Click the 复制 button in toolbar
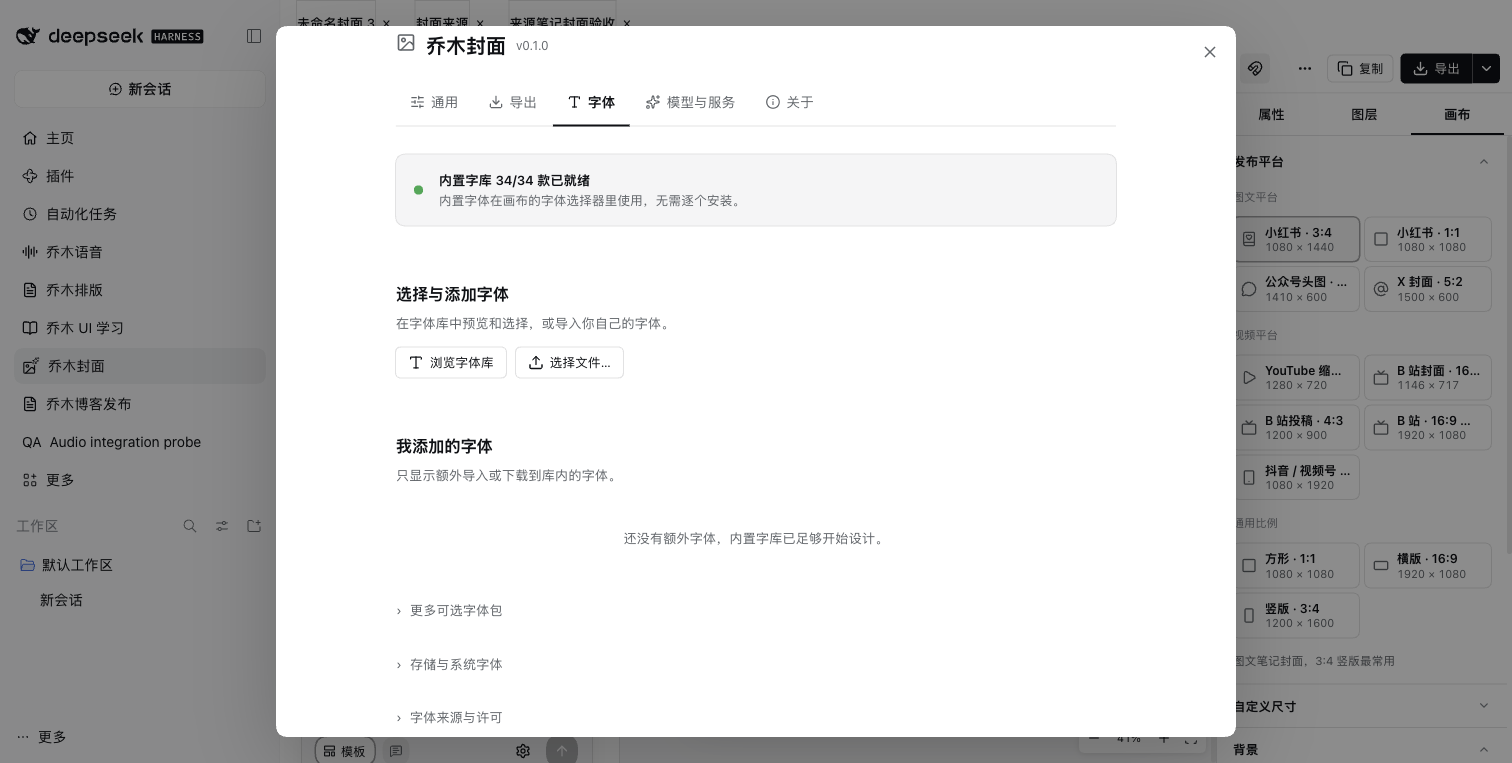The image size is (1512, 763). (x=1359, y=68)
